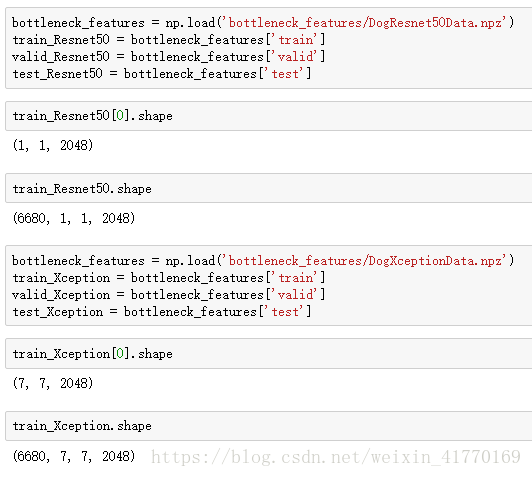The width and height of the screenshot is (532, 477).
Task: Click the 'bottleneck_features/DogXceptionData.npz' string
Action: pyautogui.click(x=364, y=261)
